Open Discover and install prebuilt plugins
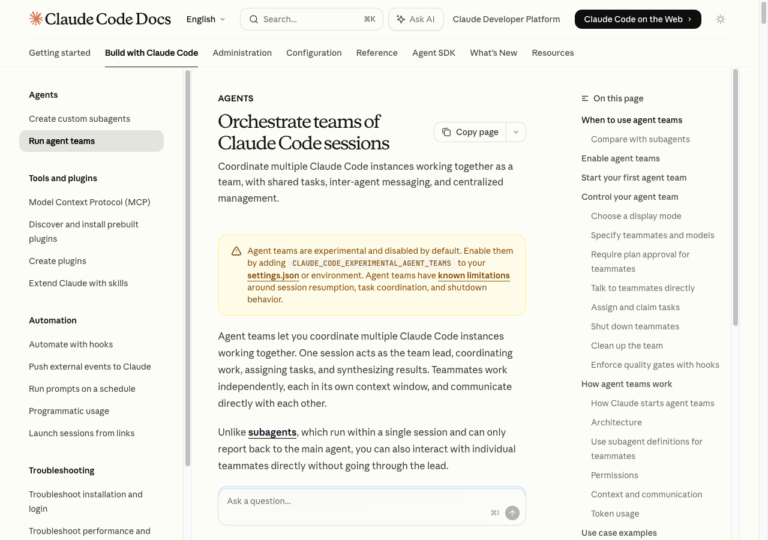 click(83, 231)
